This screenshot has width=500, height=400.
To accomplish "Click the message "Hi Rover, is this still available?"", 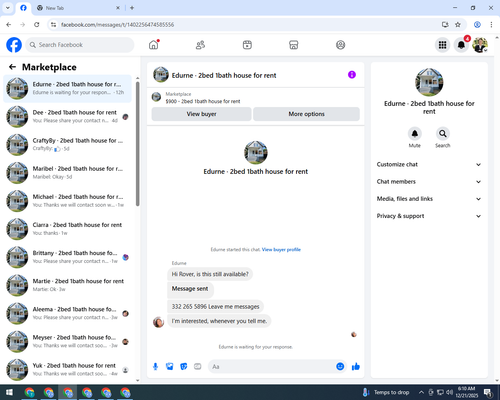I will [210, 274].
